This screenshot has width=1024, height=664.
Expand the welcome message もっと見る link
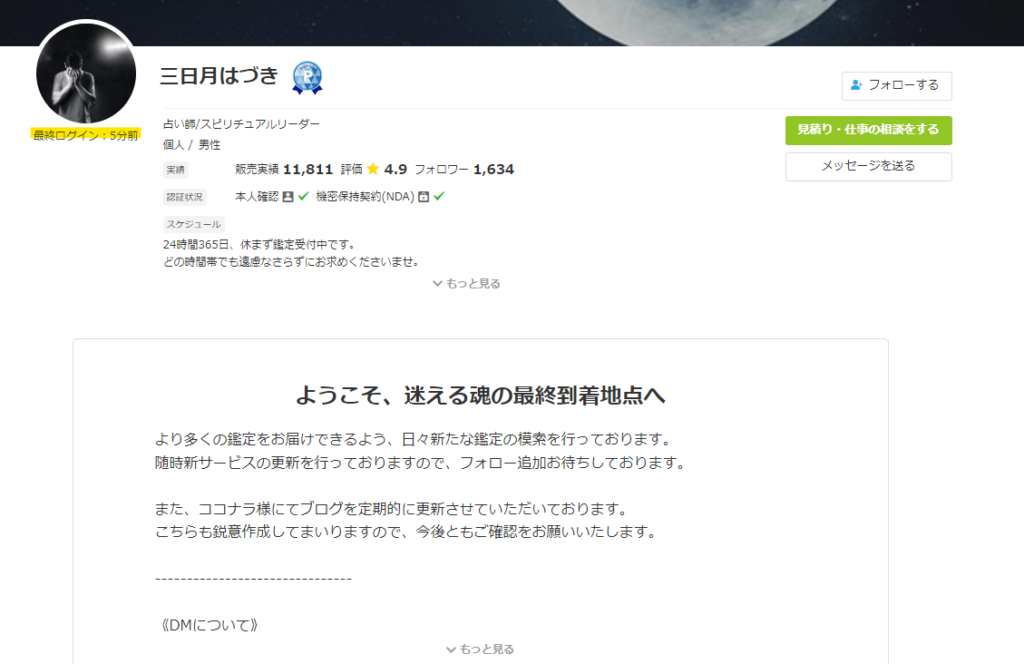tap(480, 649)
